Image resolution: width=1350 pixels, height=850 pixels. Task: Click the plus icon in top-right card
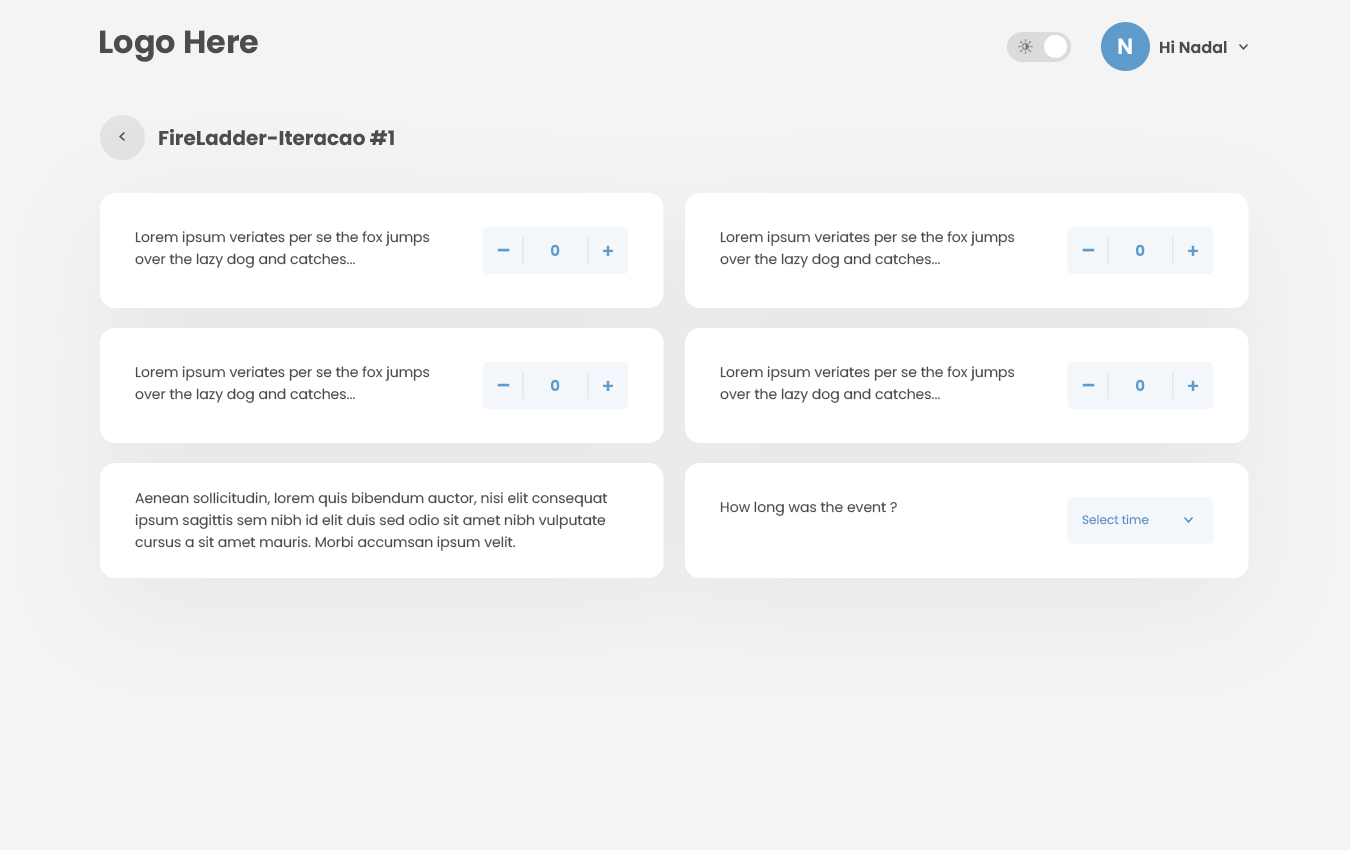click(x=1193, y=250)
